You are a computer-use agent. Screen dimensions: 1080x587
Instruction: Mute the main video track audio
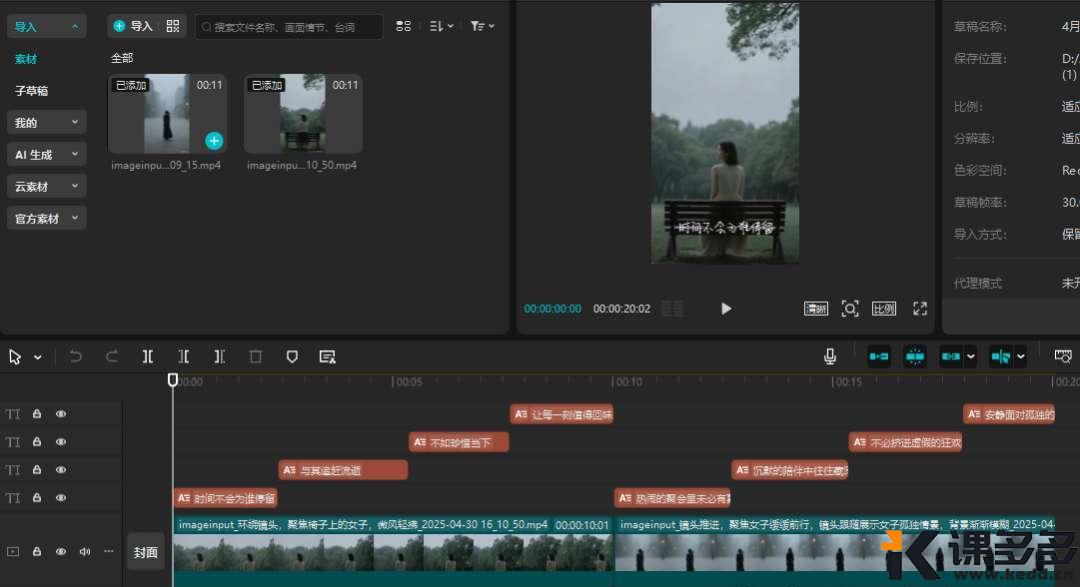click(85, 552)
